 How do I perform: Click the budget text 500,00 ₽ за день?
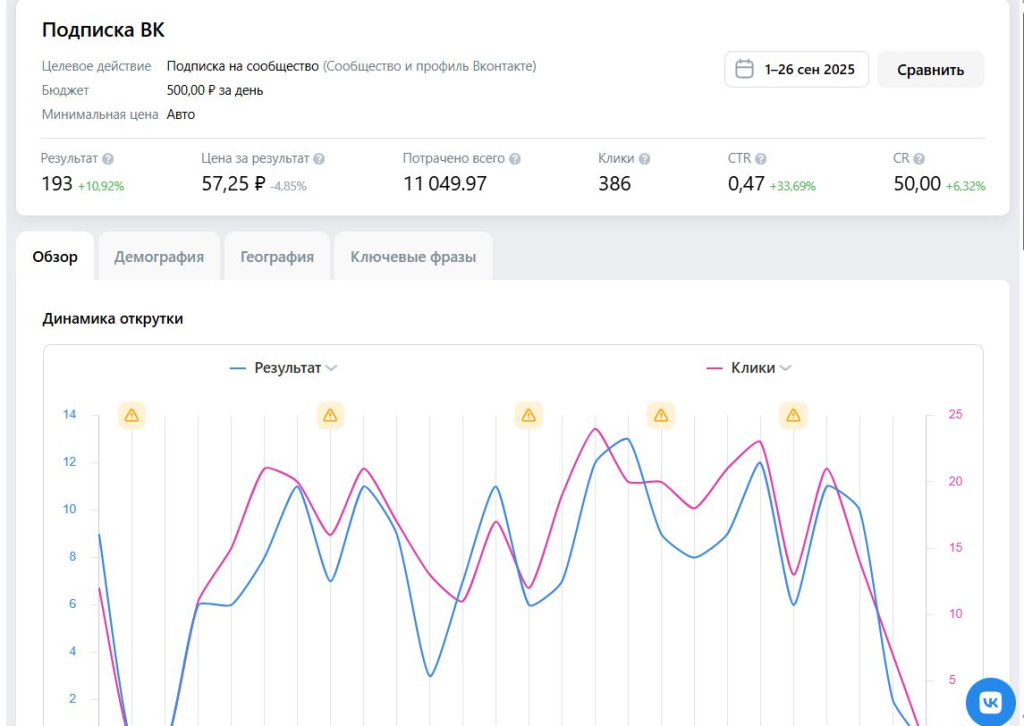coord(215,90)
